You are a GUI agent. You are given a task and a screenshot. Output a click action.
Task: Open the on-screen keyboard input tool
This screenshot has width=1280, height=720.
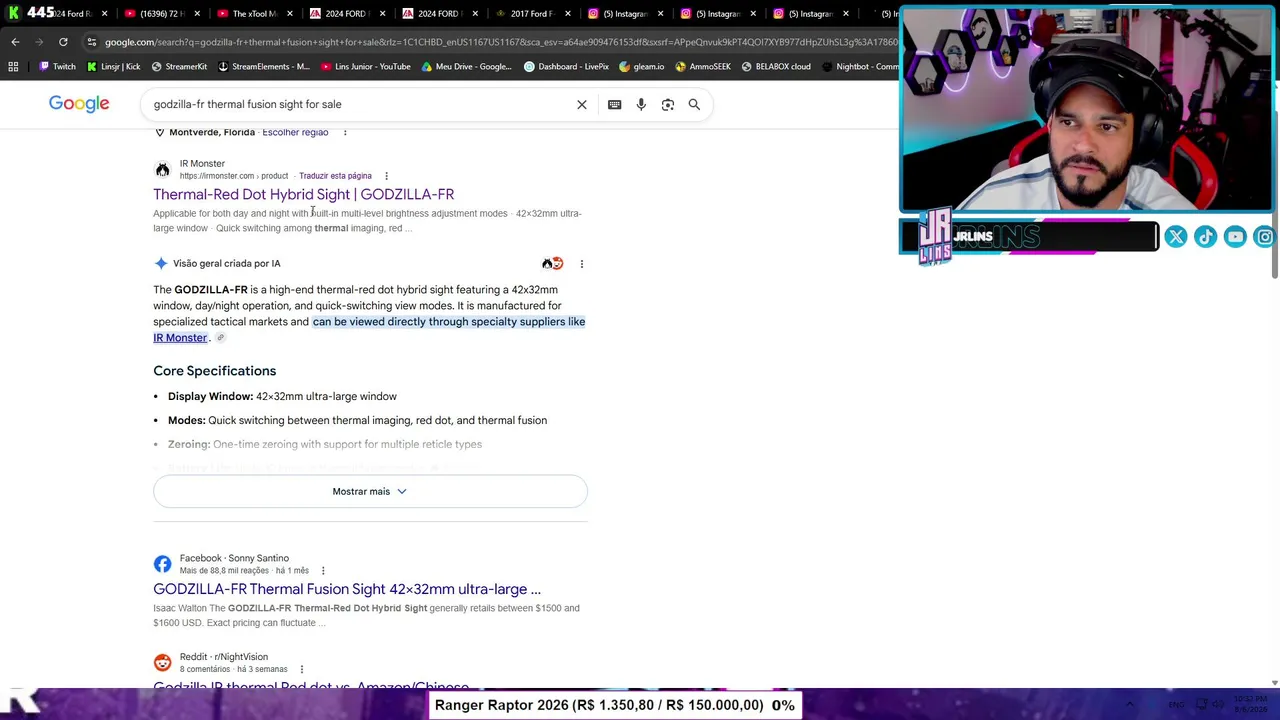tap(615, 104)
